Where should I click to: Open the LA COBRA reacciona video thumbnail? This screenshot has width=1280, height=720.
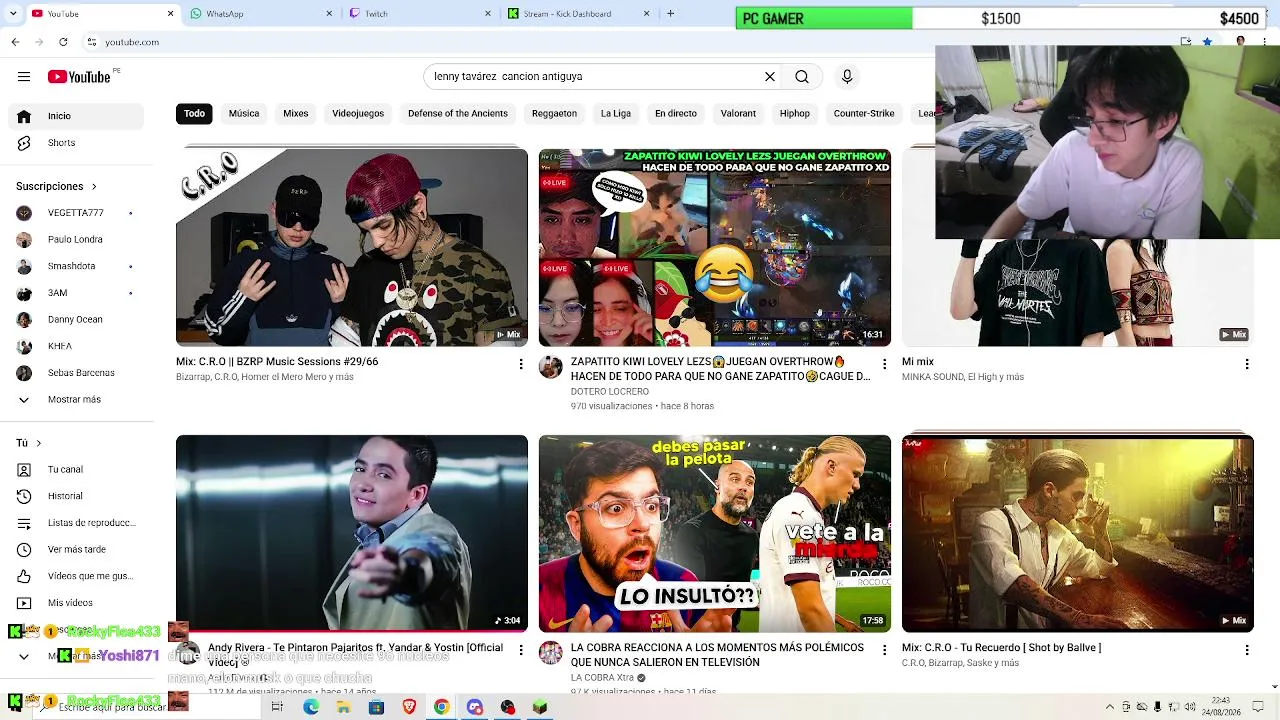715,534
